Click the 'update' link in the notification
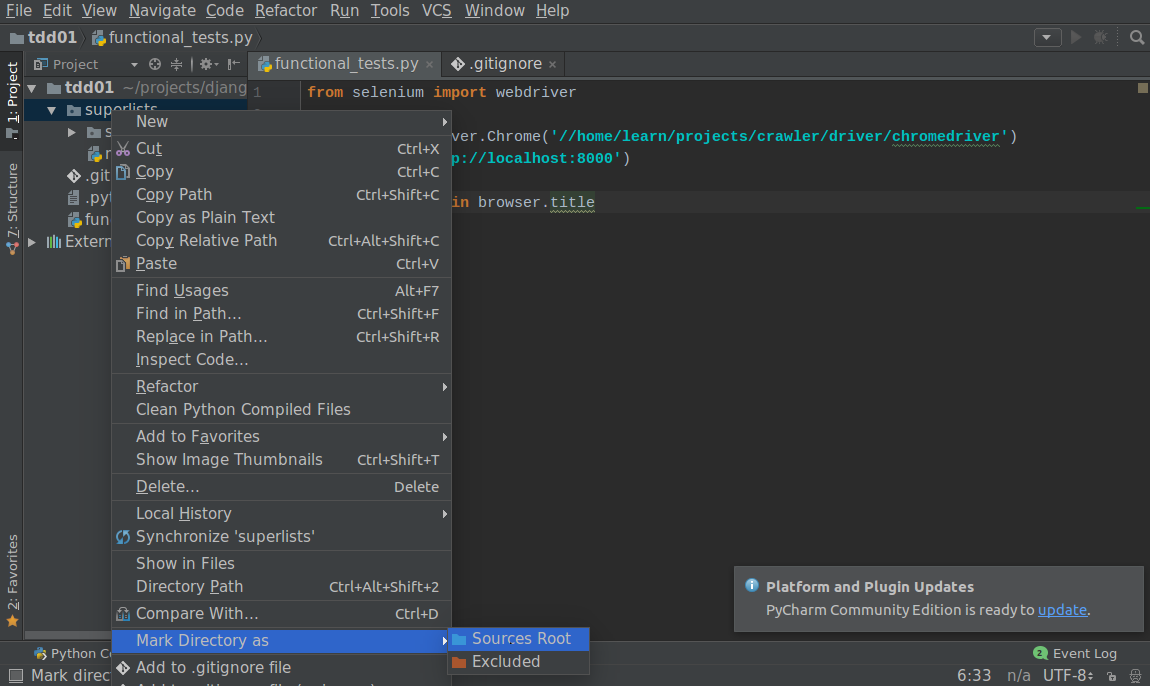Image resolution: width=1150 pixels, height=686 pixels. coord(1063,609)
